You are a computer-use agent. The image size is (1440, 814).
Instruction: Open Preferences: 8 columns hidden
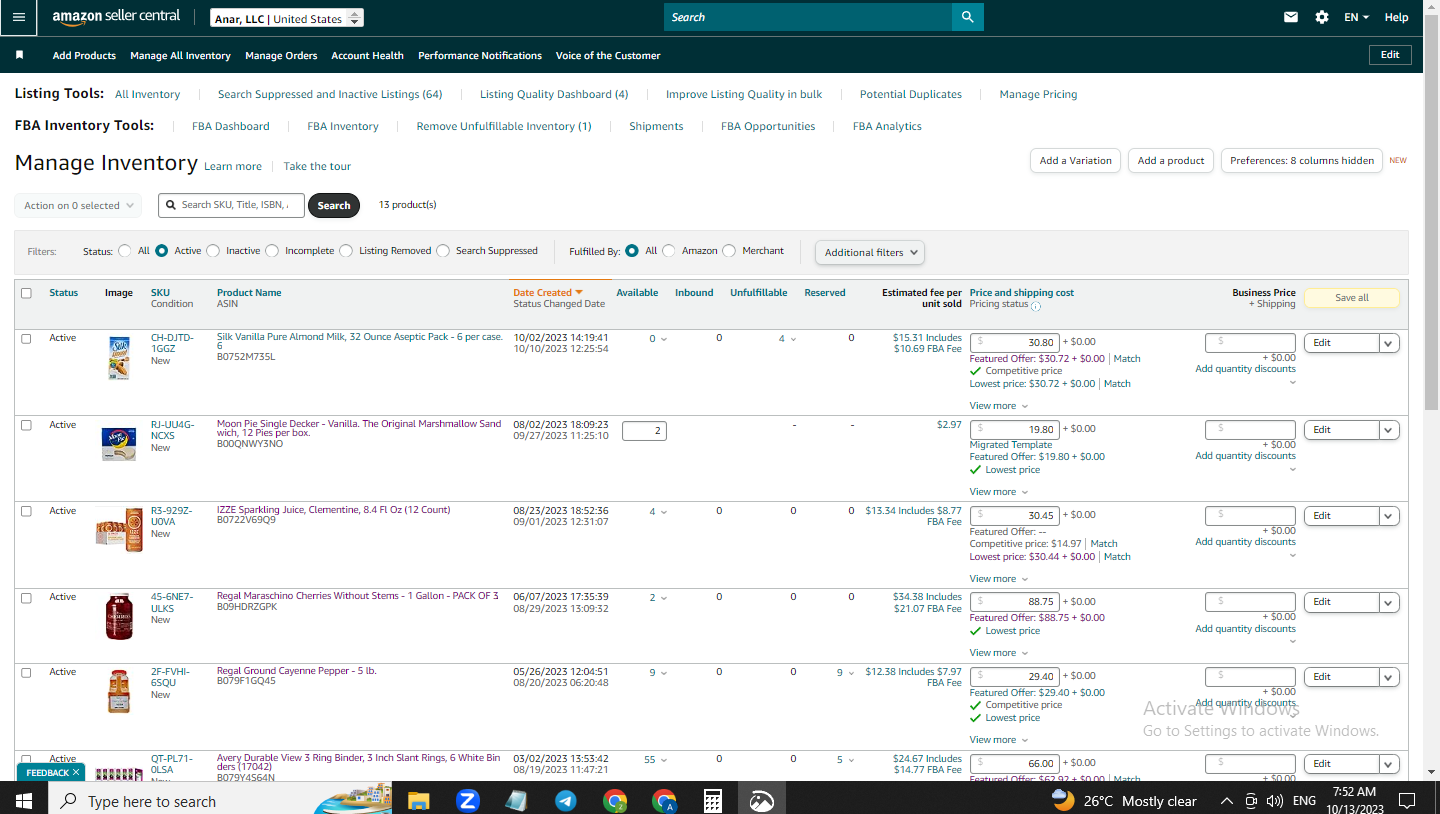tap(1302, 160)
